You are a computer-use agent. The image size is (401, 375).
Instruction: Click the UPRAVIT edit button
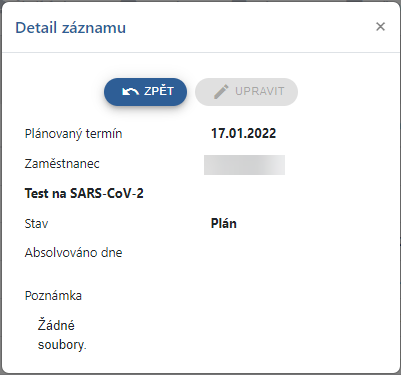click(246, 92)
